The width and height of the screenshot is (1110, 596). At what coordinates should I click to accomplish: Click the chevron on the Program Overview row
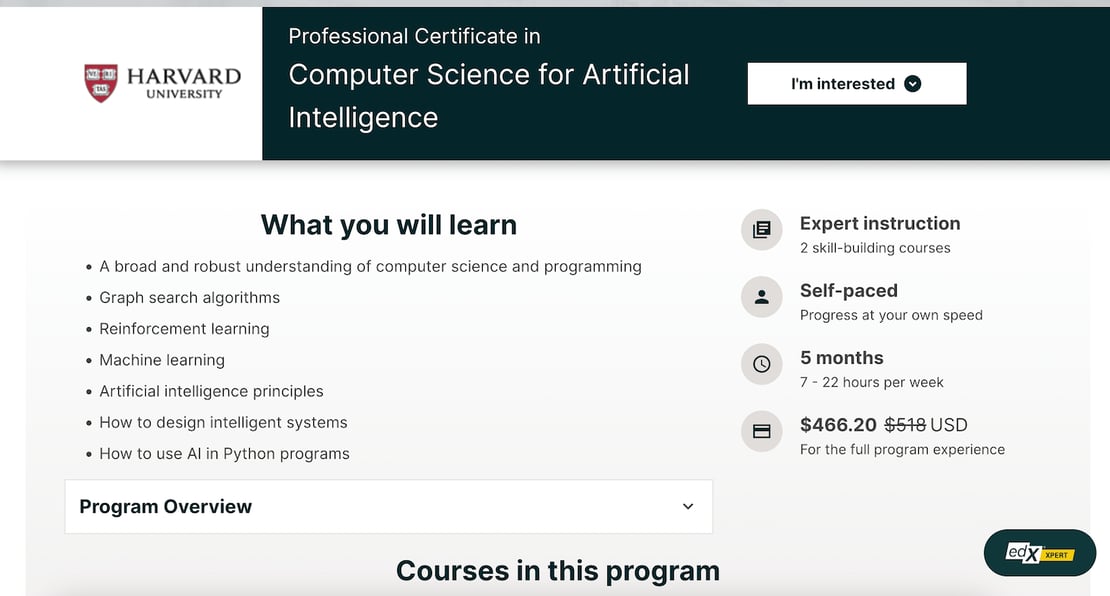pyautogui.click(x=688, y=506)
